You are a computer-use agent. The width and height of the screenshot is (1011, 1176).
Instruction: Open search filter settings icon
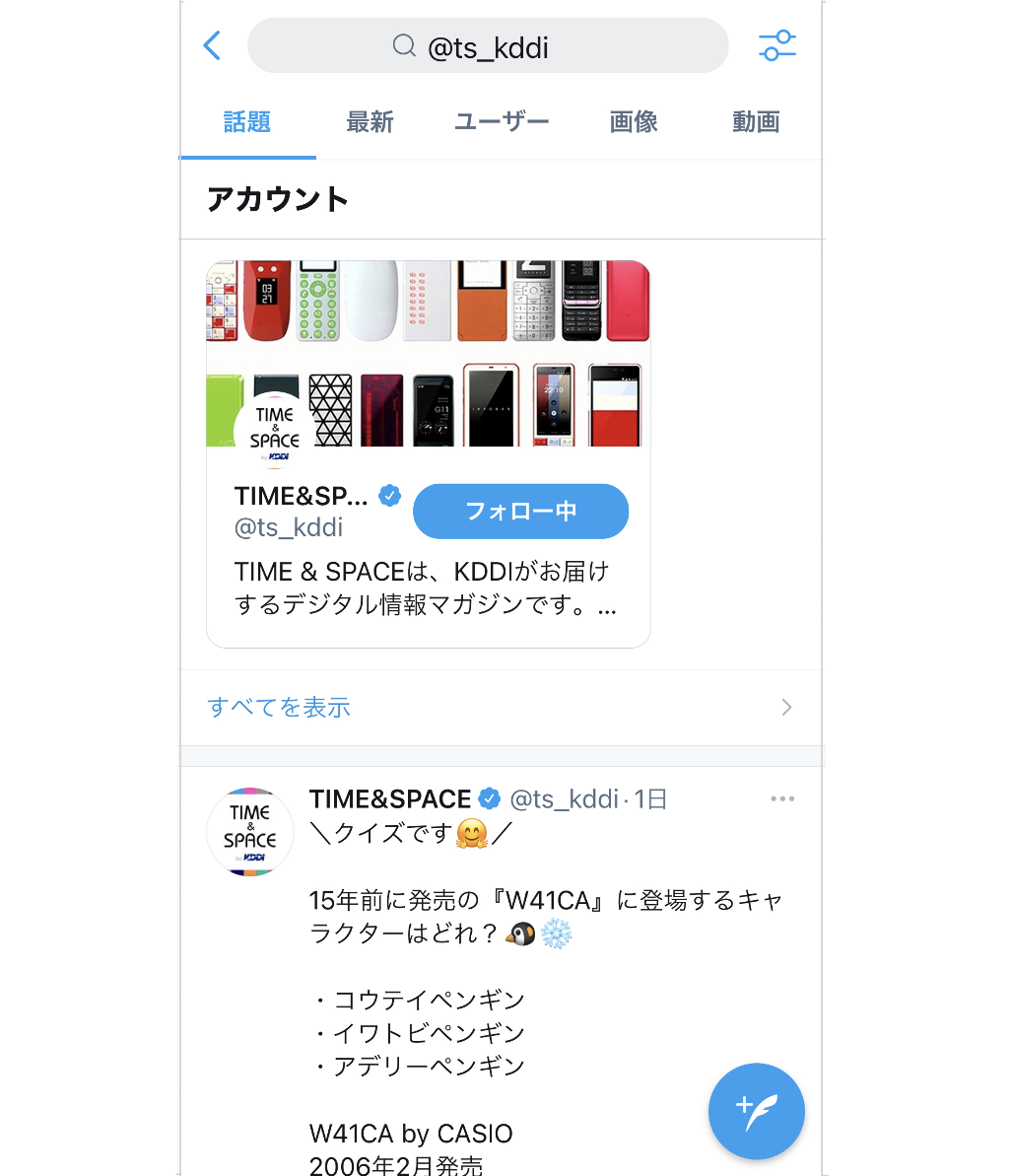pyautogui.click(x=777, y=45)
